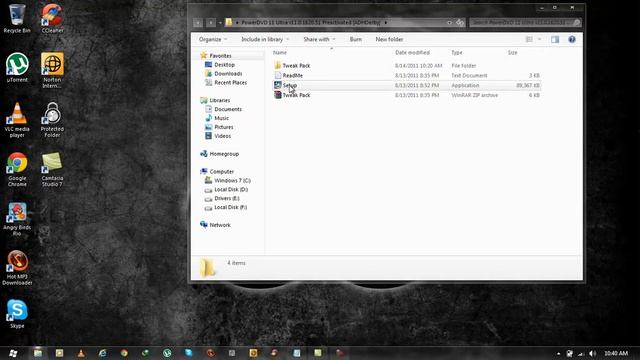Click the network signal tray icon
The width and height of the screenshot is (640, 360).
click(x=581, y=353)
